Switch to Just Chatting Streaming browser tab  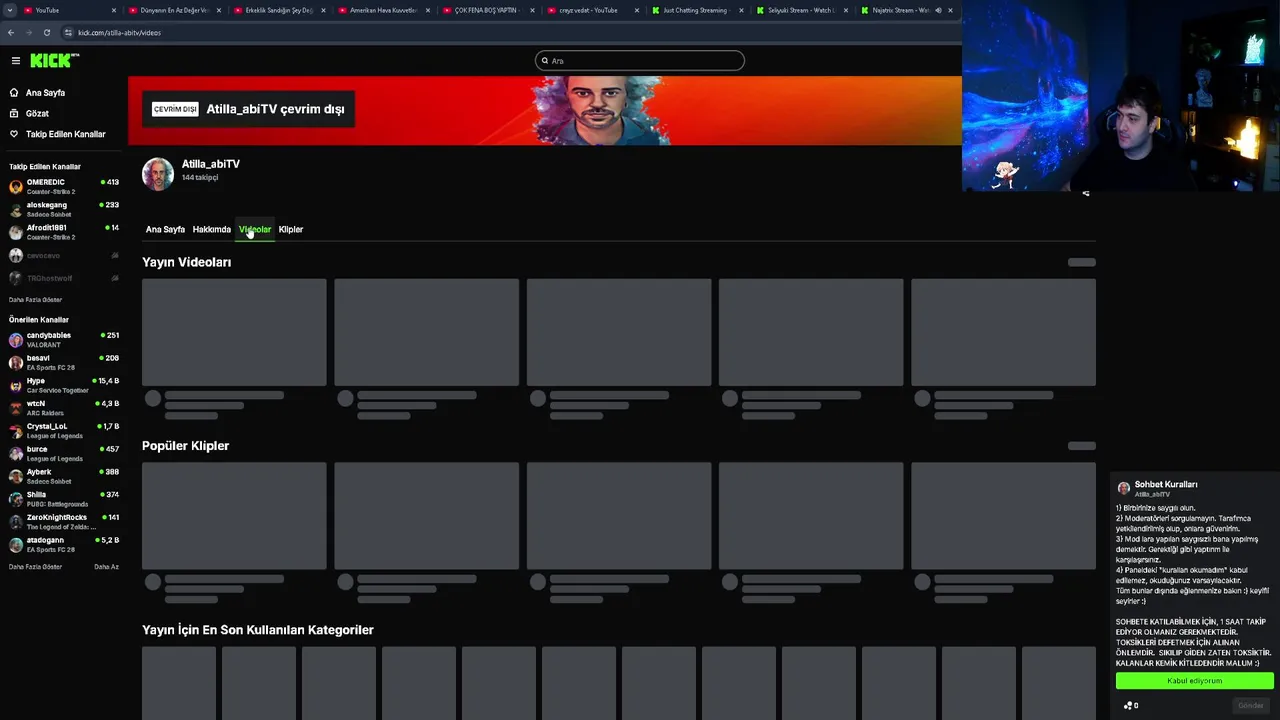tap(697, 10)
